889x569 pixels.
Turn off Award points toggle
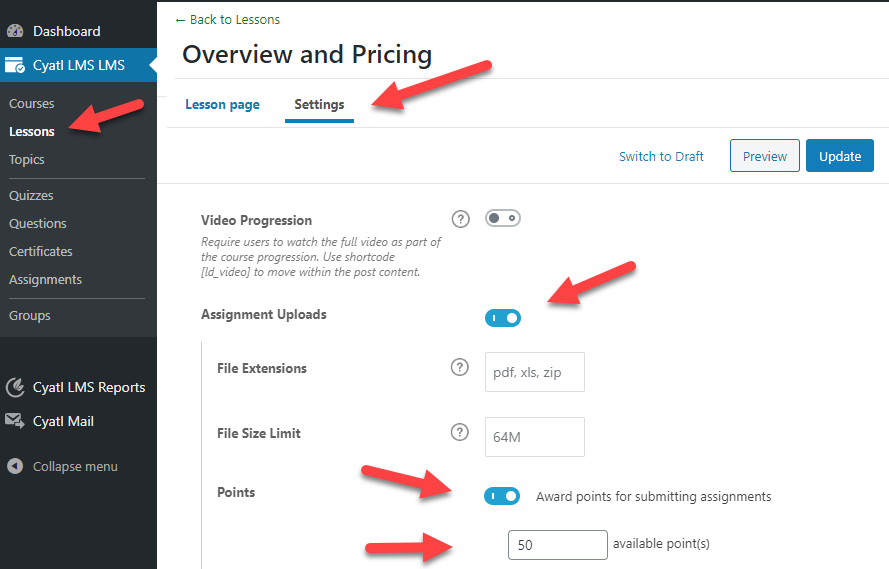point(502,496)
